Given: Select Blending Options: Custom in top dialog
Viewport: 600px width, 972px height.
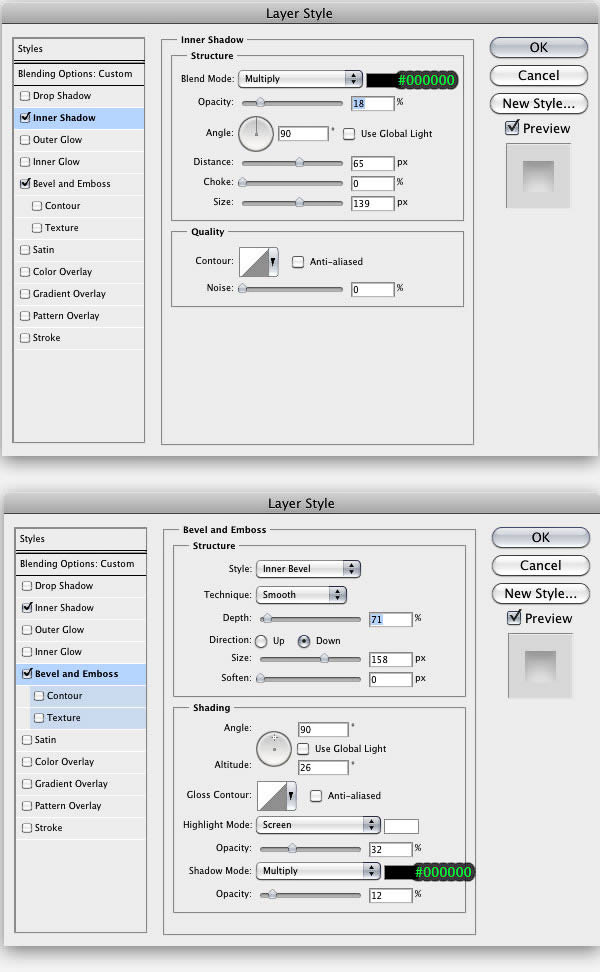Looking at the screenshot, I should (x=79, y=74).
